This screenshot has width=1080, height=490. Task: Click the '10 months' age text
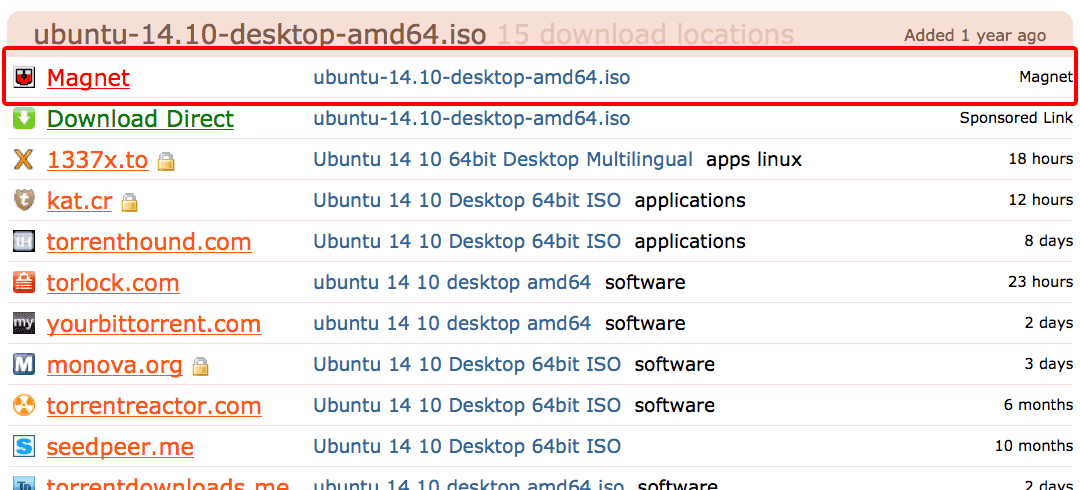[1035, 447]
